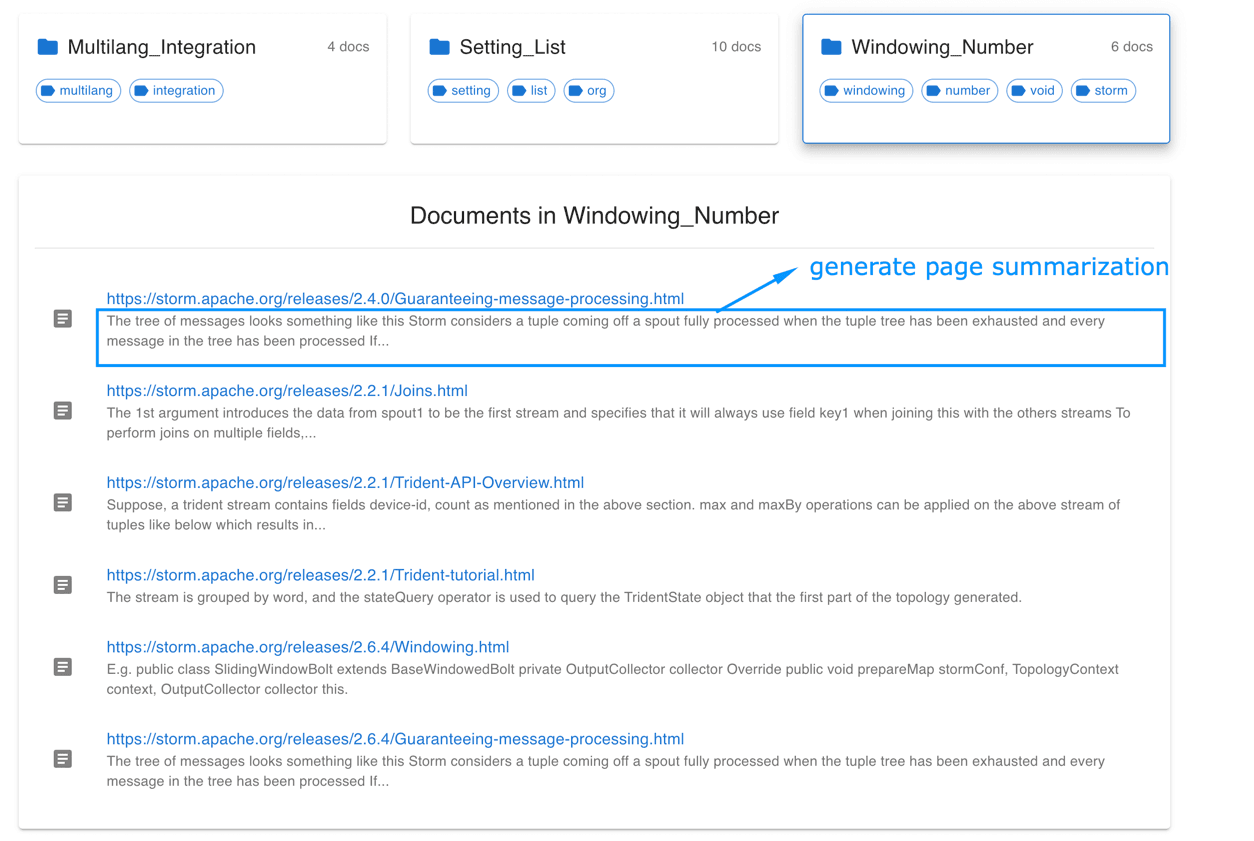Select the 'setting' tag chip
This screenshot has height=841, width=1254.
pos(463,91)
